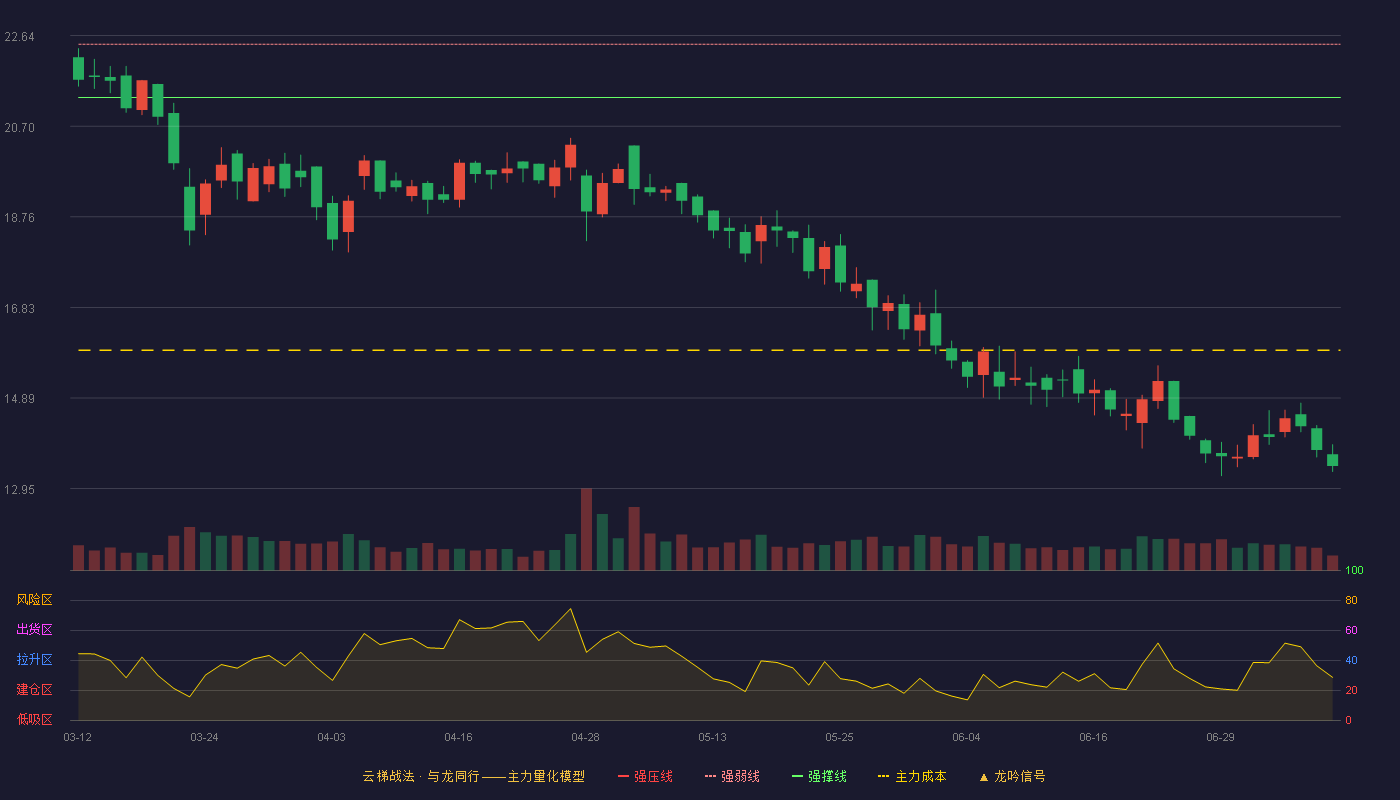The width and height of the screenshot is (1400, 800).
Task: Toggle the 强弱线 legend entry
Action: point(732,776)
